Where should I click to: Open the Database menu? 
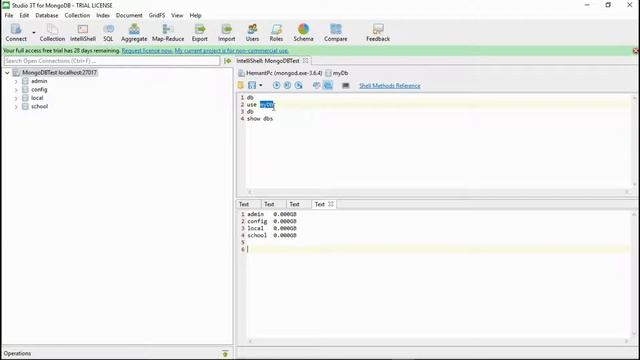(47, 15)
